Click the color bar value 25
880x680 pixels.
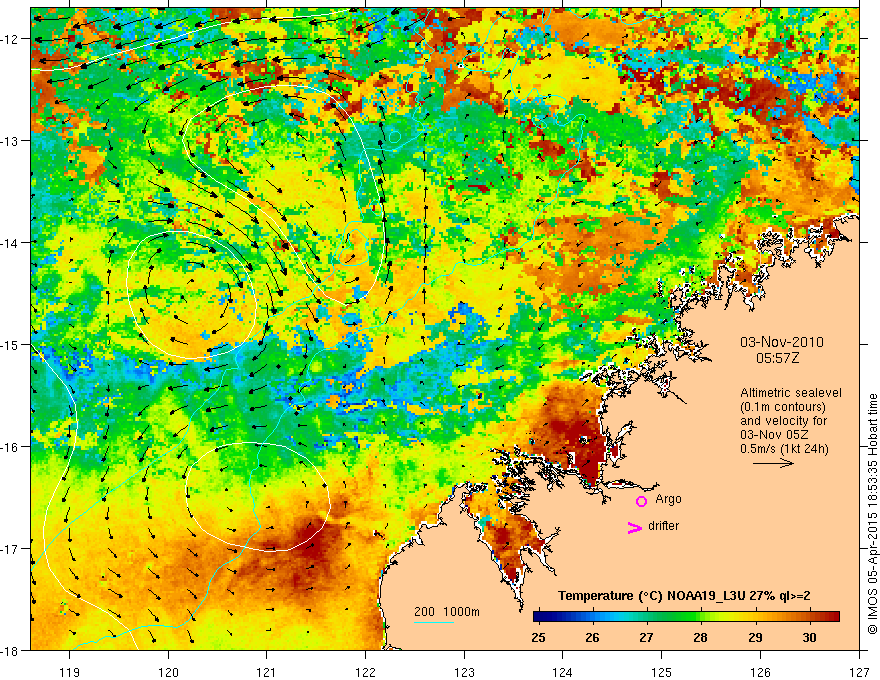pos(538,638)
